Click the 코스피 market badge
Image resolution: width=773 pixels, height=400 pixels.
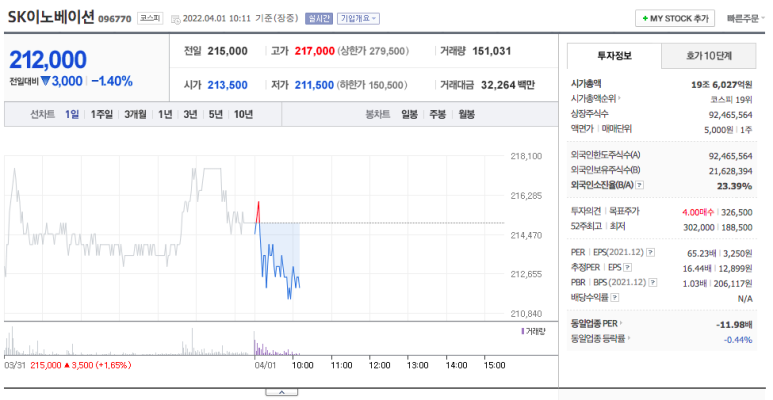[150, 18]
